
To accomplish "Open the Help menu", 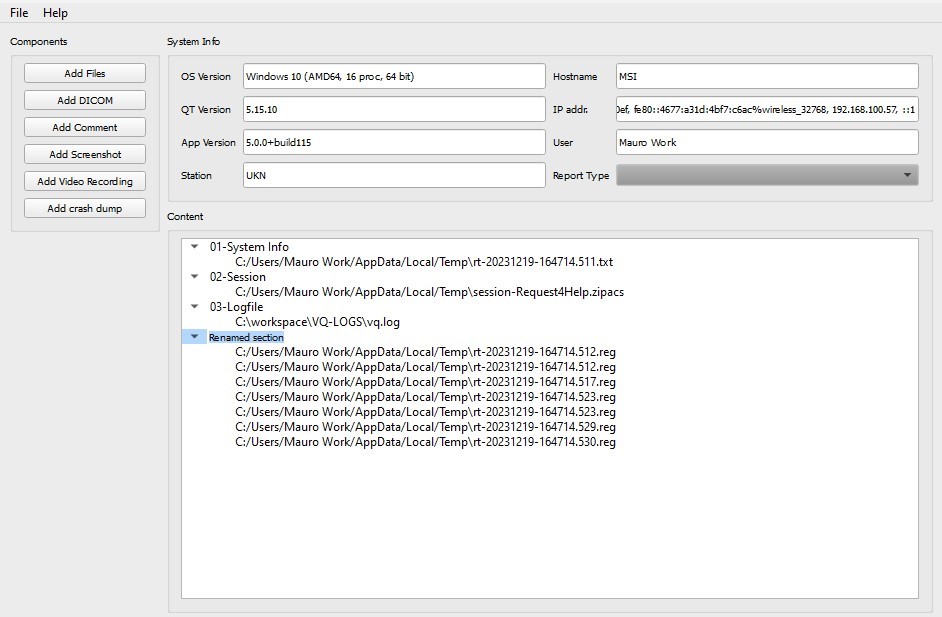I will point(55,13).
